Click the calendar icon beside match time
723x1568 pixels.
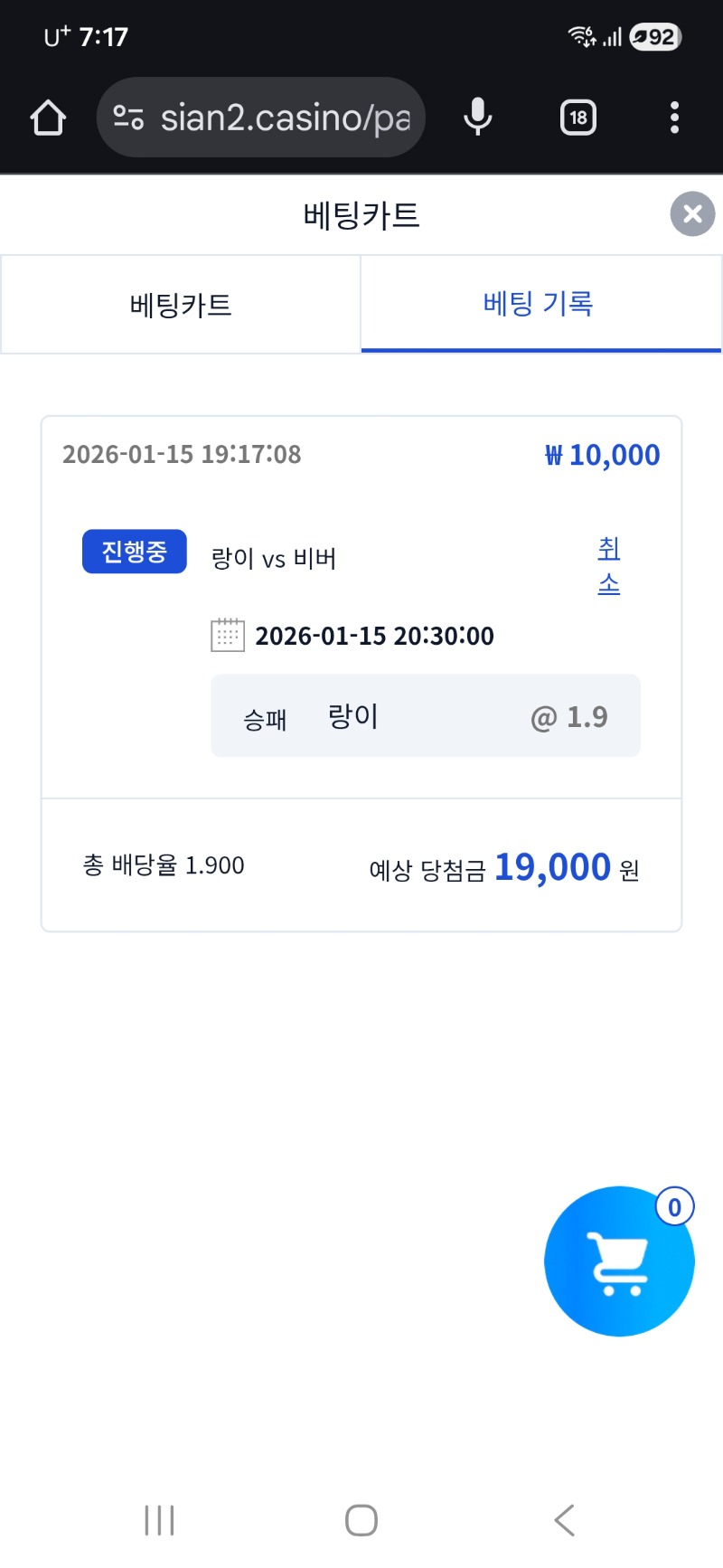(228, 636)
